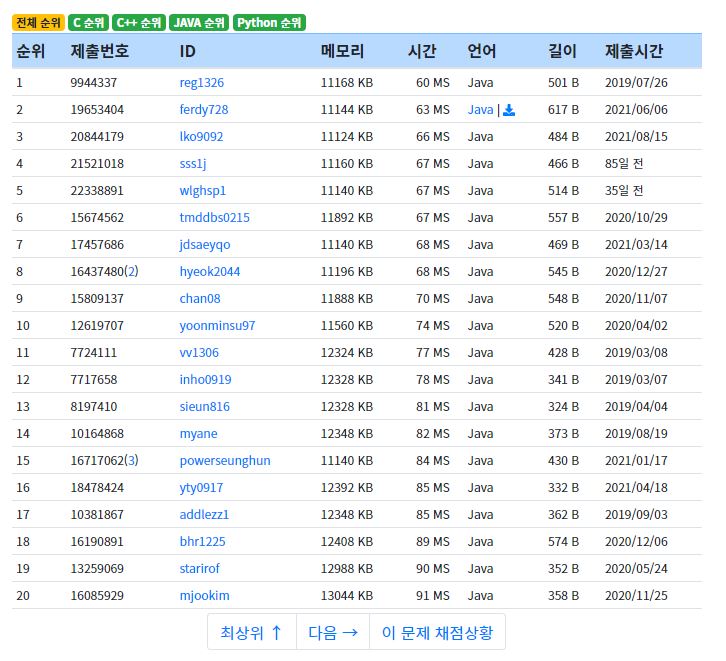Select the 제출번호 column header

pyautogui.click(x=100, y=51)
